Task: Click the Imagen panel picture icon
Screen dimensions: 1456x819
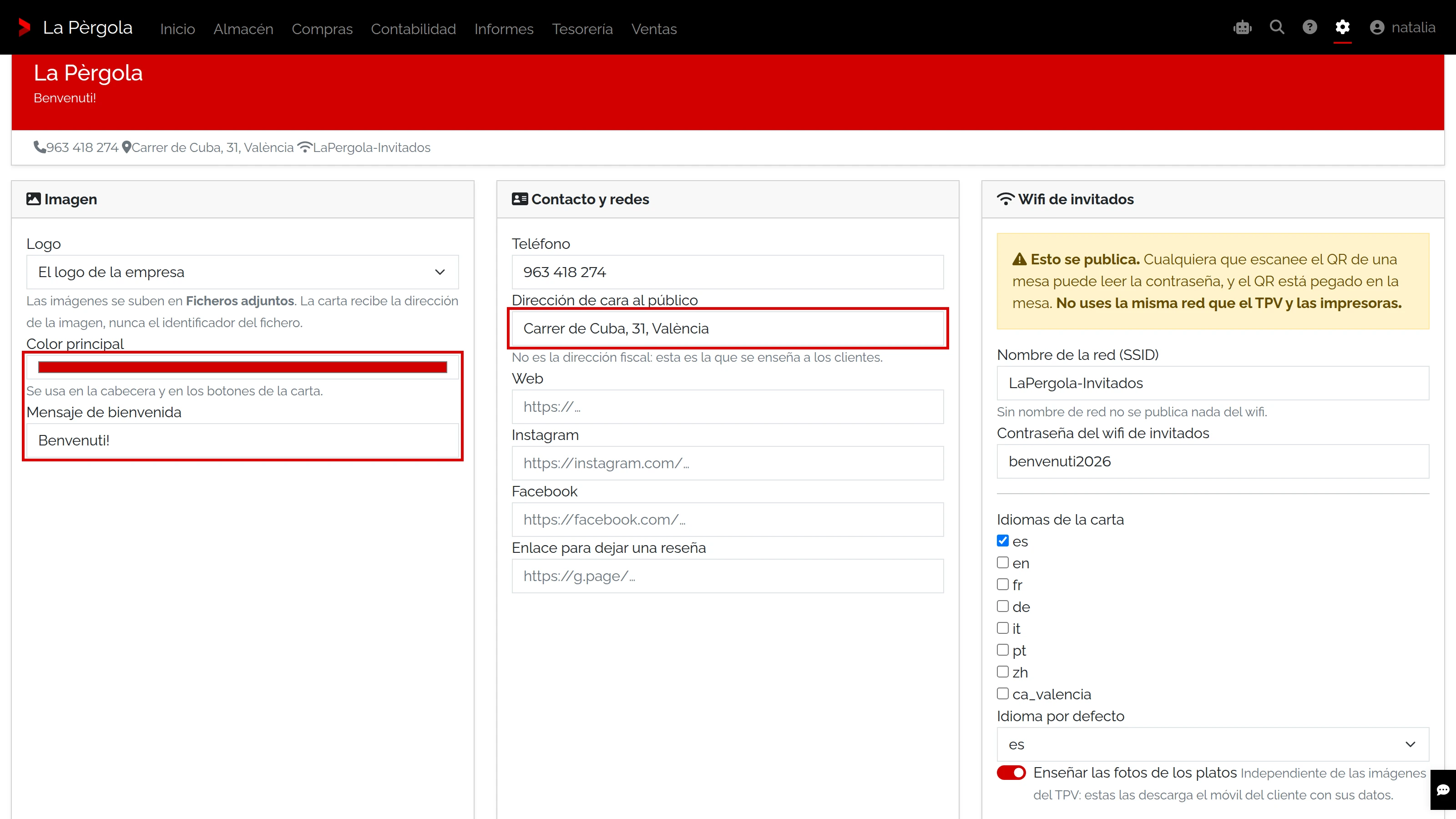Action: pos(33,199)
